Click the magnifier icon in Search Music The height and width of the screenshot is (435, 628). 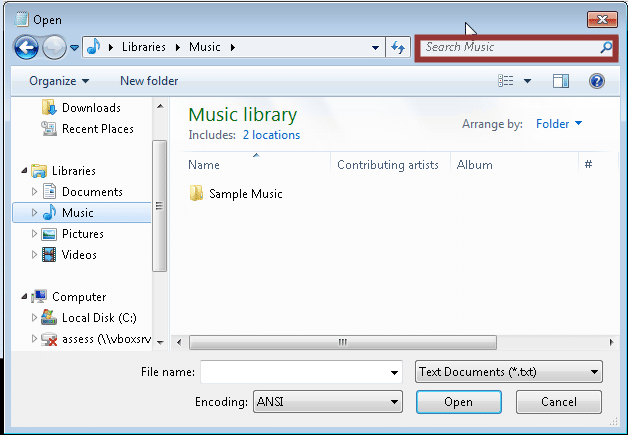coord(605,47)
